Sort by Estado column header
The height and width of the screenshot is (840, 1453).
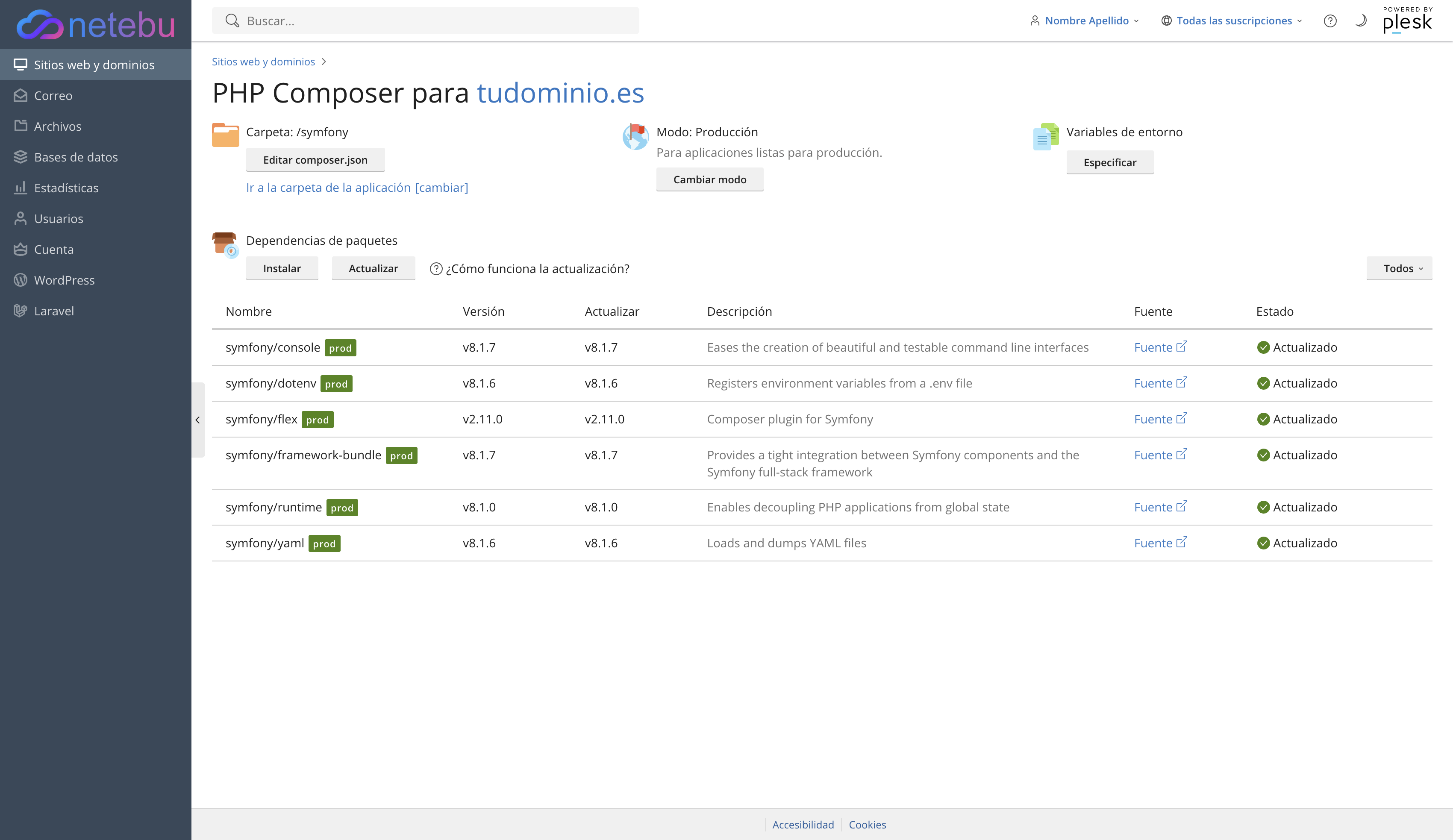click(1275, 311)
